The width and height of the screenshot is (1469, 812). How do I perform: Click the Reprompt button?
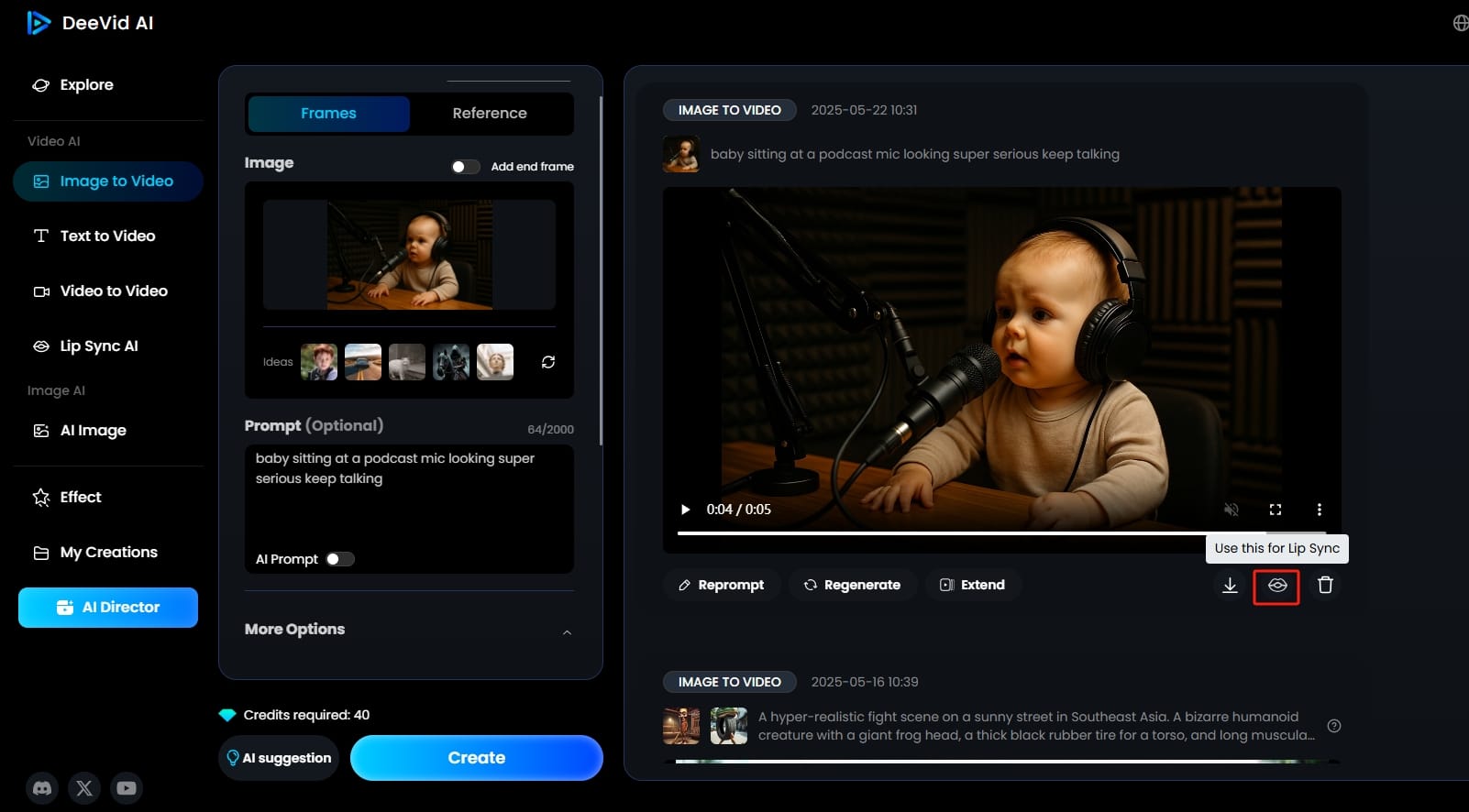[x=721, y=585]
